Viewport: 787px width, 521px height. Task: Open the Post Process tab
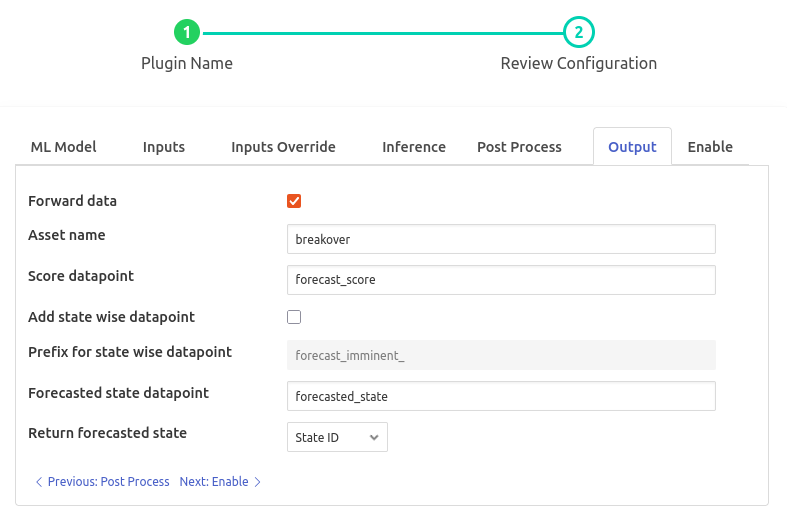(x=519, y=147)
